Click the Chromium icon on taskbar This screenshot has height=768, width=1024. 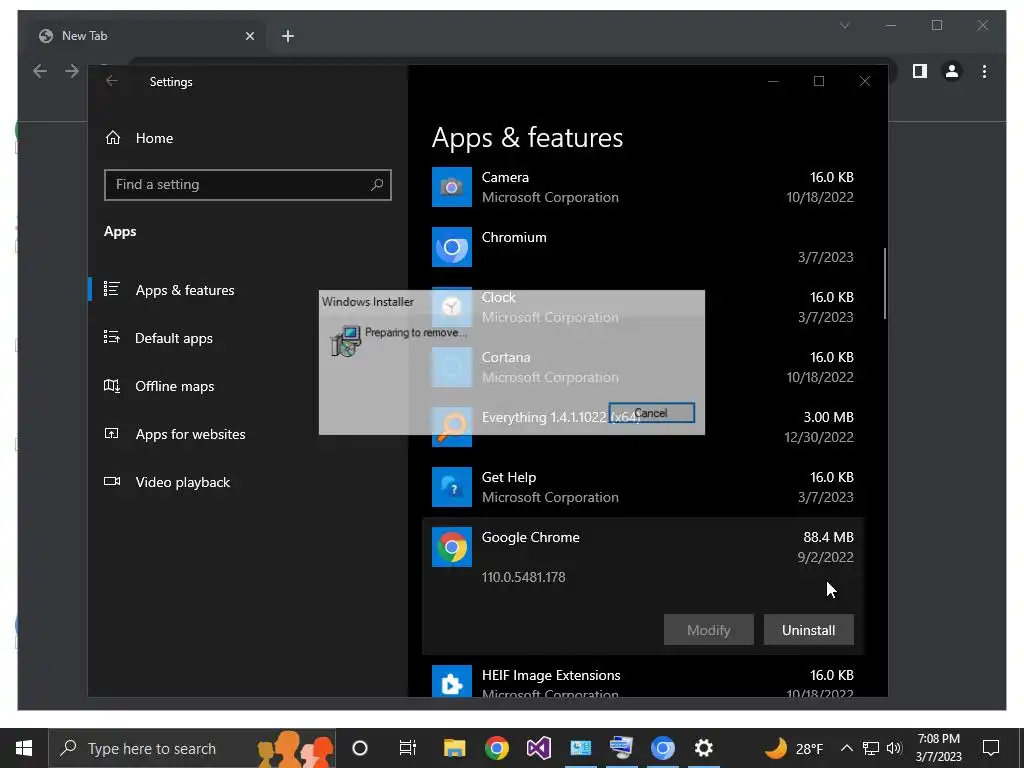662,748
